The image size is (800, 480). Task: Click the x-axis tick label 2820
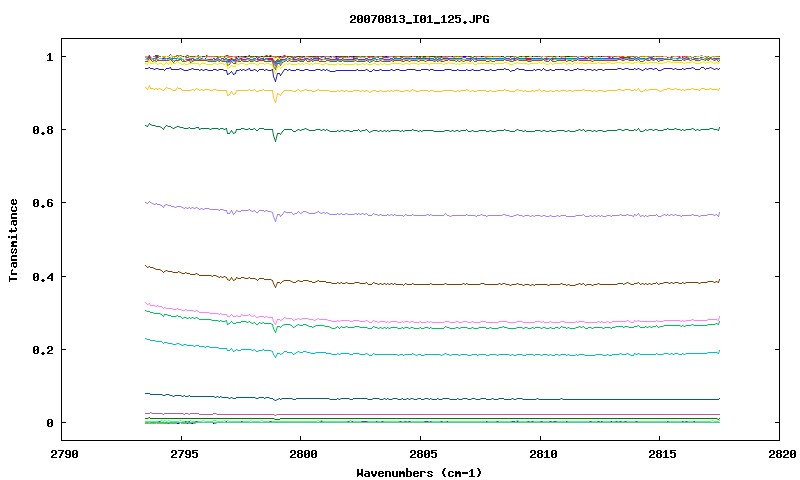(x=782, y=454)
